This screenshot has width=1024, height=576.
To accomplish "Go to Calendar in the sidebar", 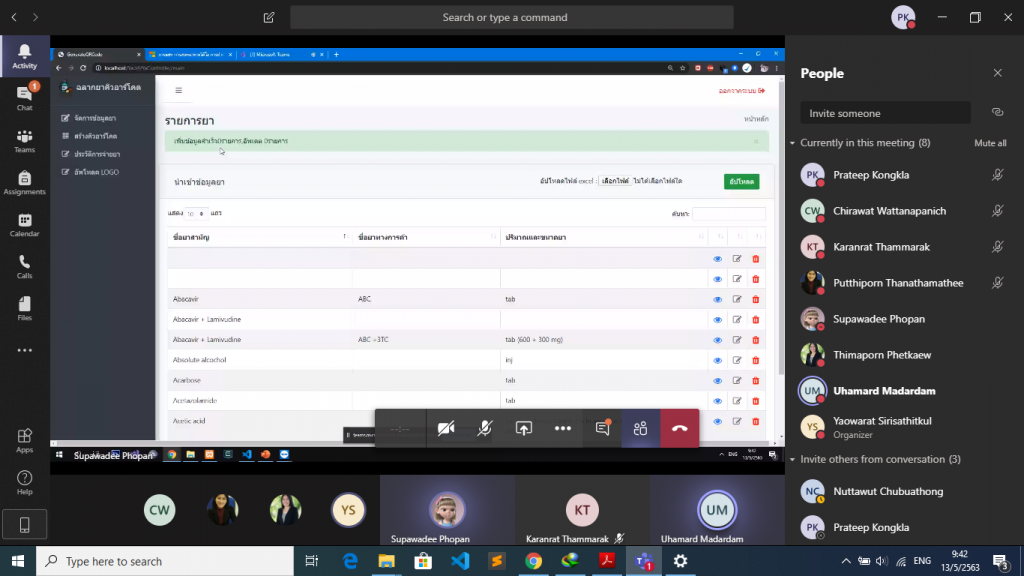I will coord(25,225).
